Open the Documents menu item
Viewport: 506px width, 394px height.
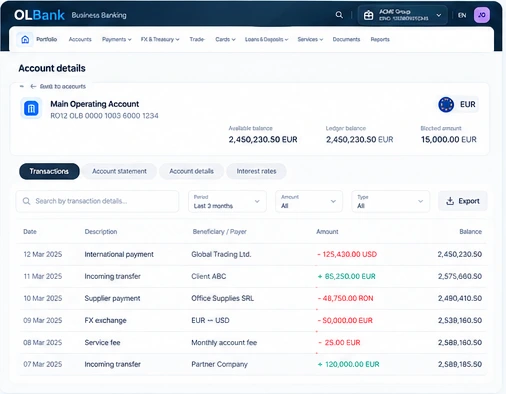(x=346, y=39)
